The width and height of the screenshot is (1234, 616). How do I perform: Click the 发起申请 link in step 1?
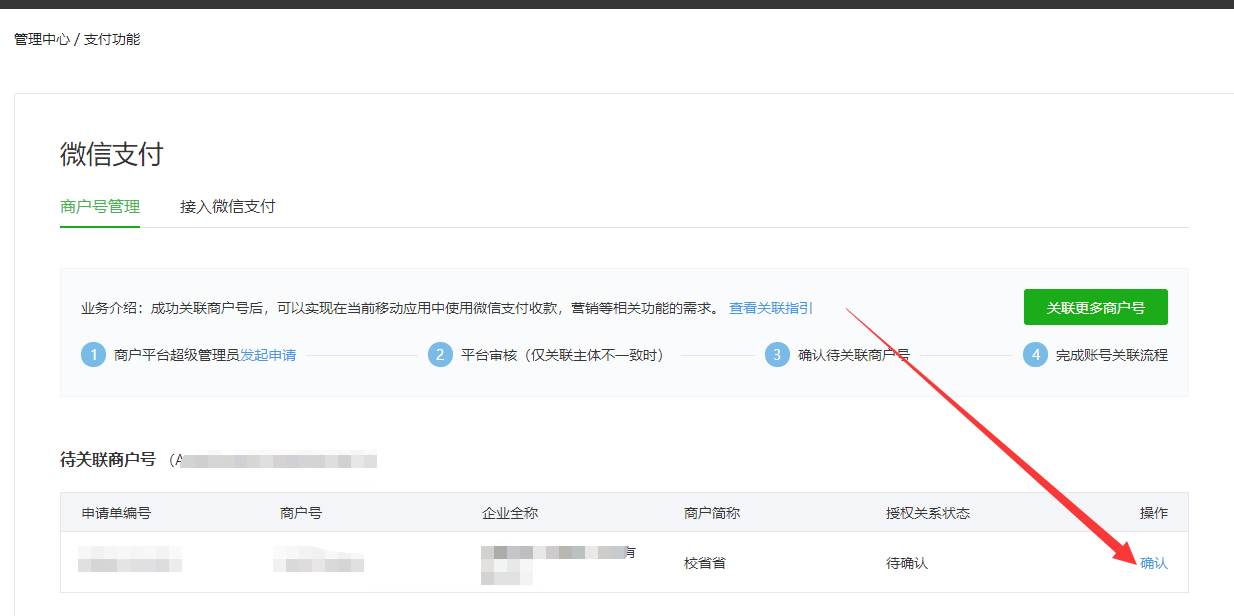(268, 355)
